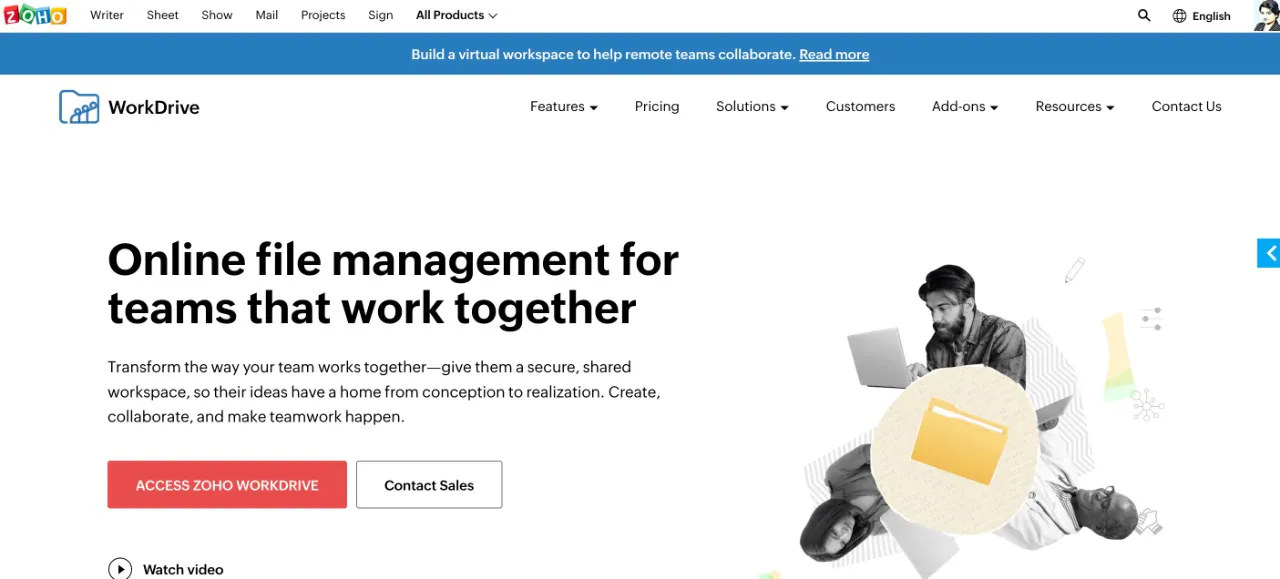Click the headline 'Online file management for'
Image resolution: width=1280 pixels, height=579 pixels.
click(x=393, y=260)
